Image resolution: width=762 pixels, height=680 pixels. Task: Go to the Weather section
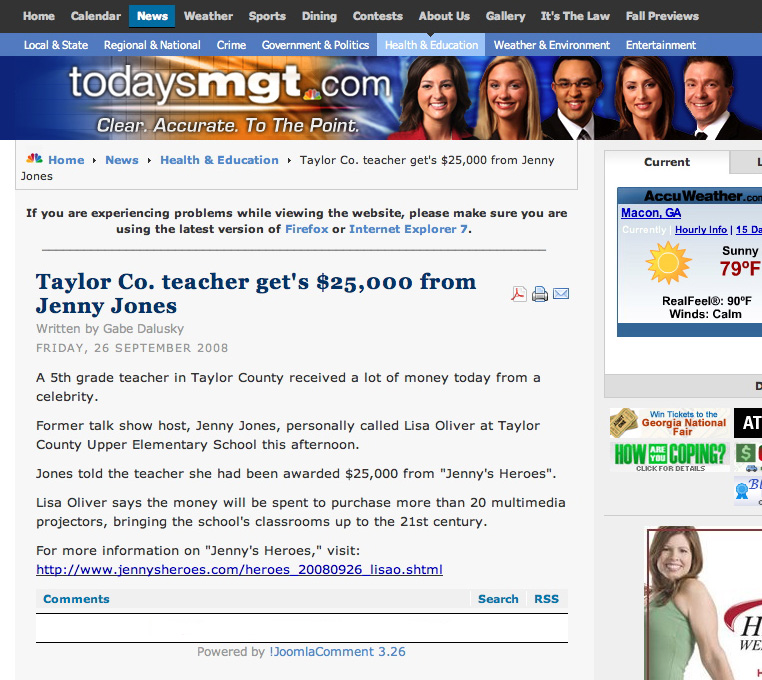(x=208, y=16)
